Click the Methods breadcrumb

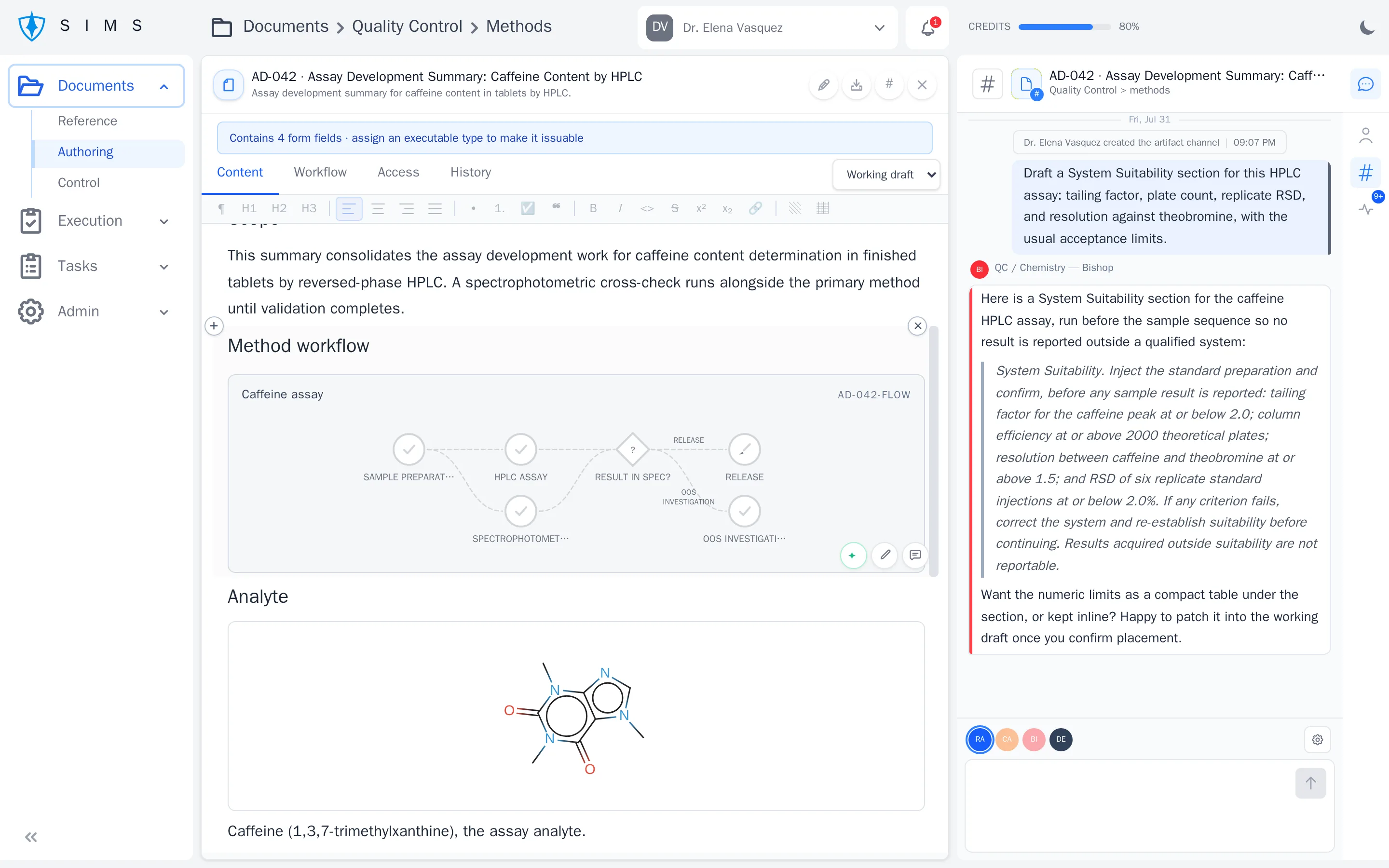519,27
